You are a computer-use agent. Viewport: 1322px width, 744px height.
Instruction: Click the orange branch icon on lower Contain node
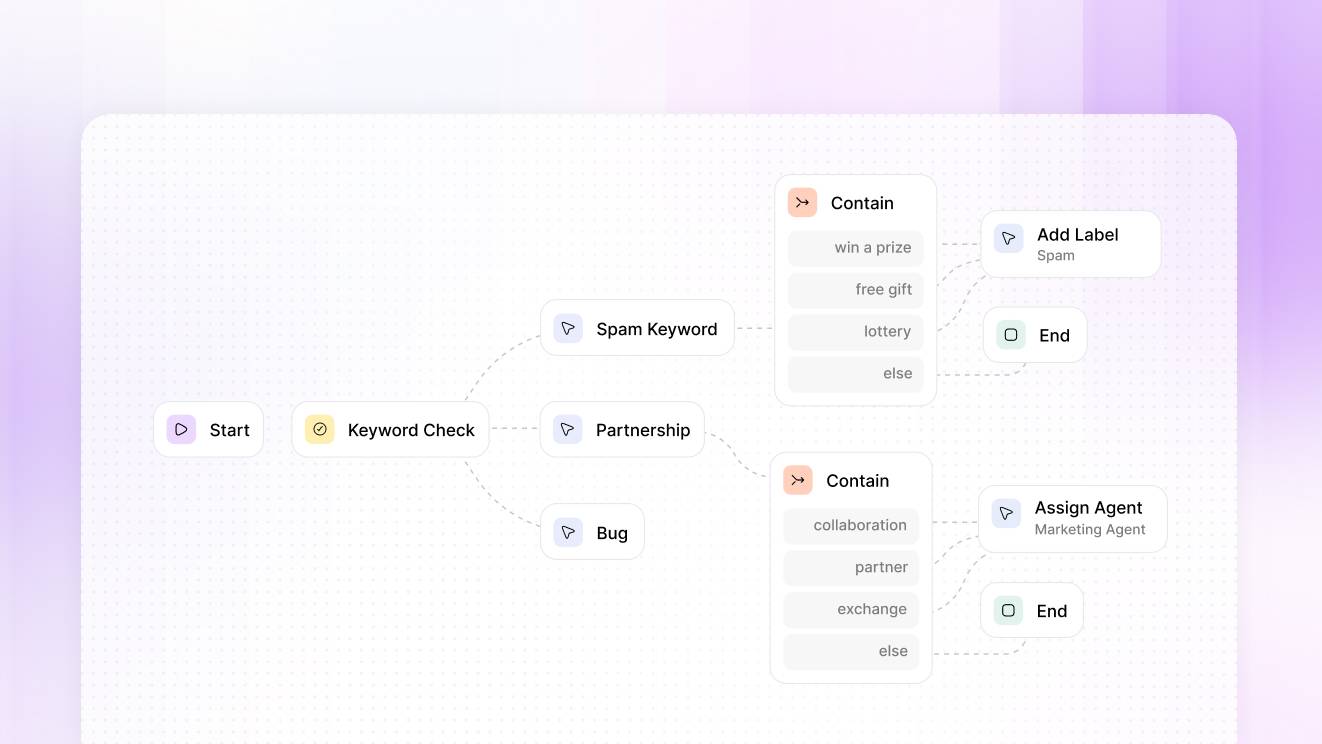798,481
